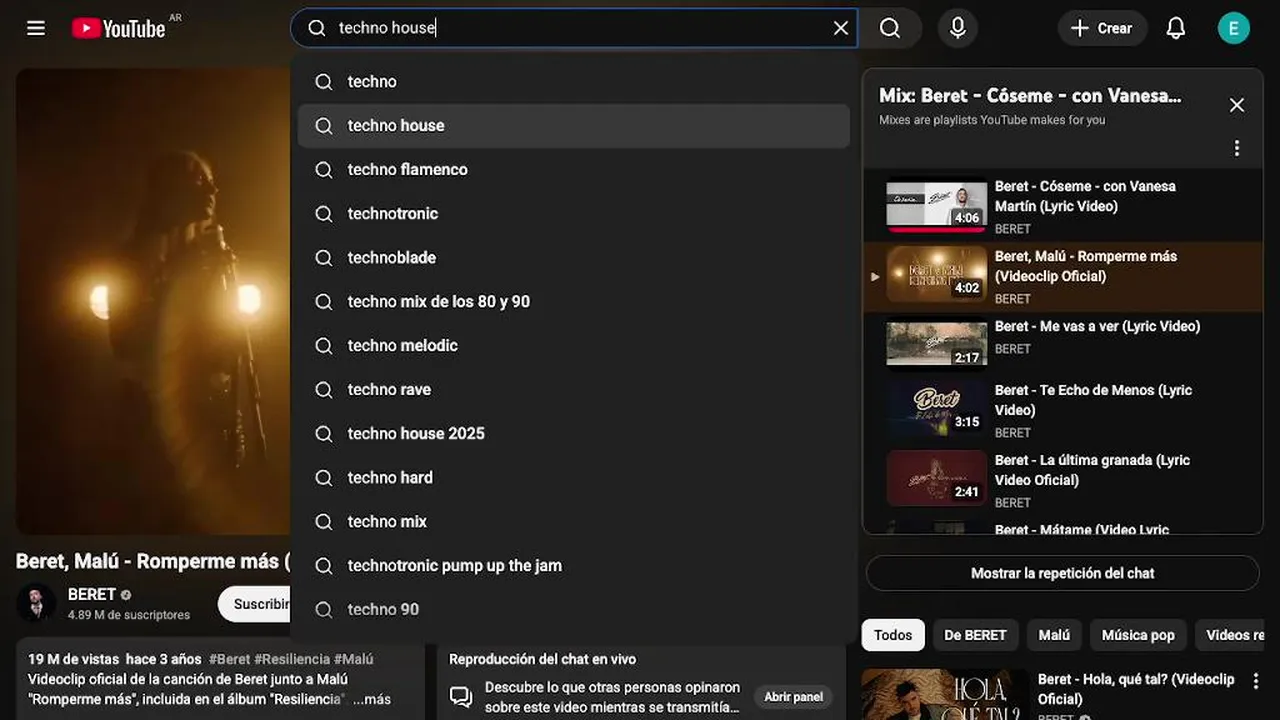Image resolution: width=1280 pixels, height=720 pixels.
Task: Choose suggestion "techno hard"
Action: pyautogui.click(x=574, y=477)
